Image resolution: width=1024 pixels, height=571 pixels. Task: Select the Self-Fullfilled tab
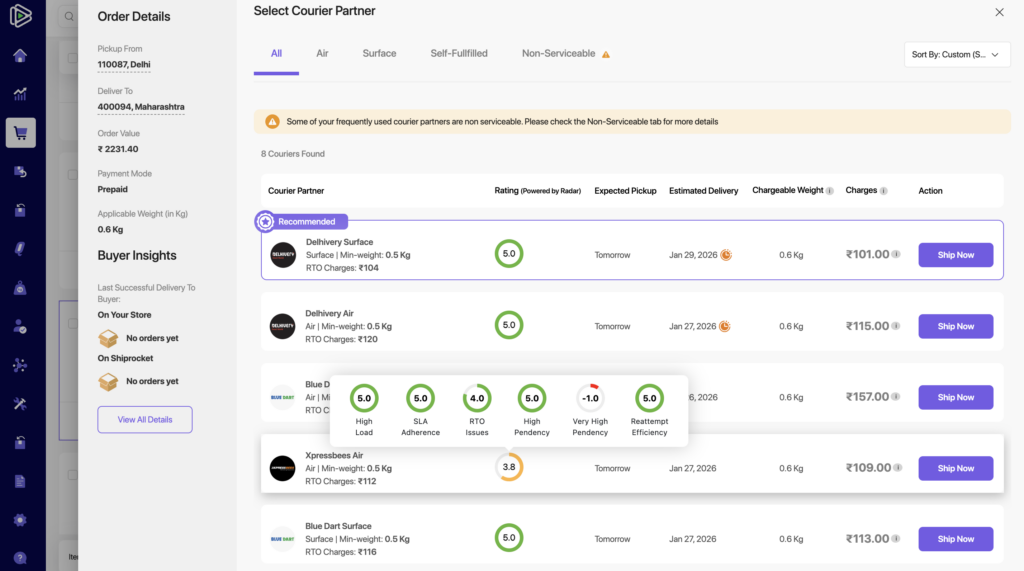coord(459,53)
